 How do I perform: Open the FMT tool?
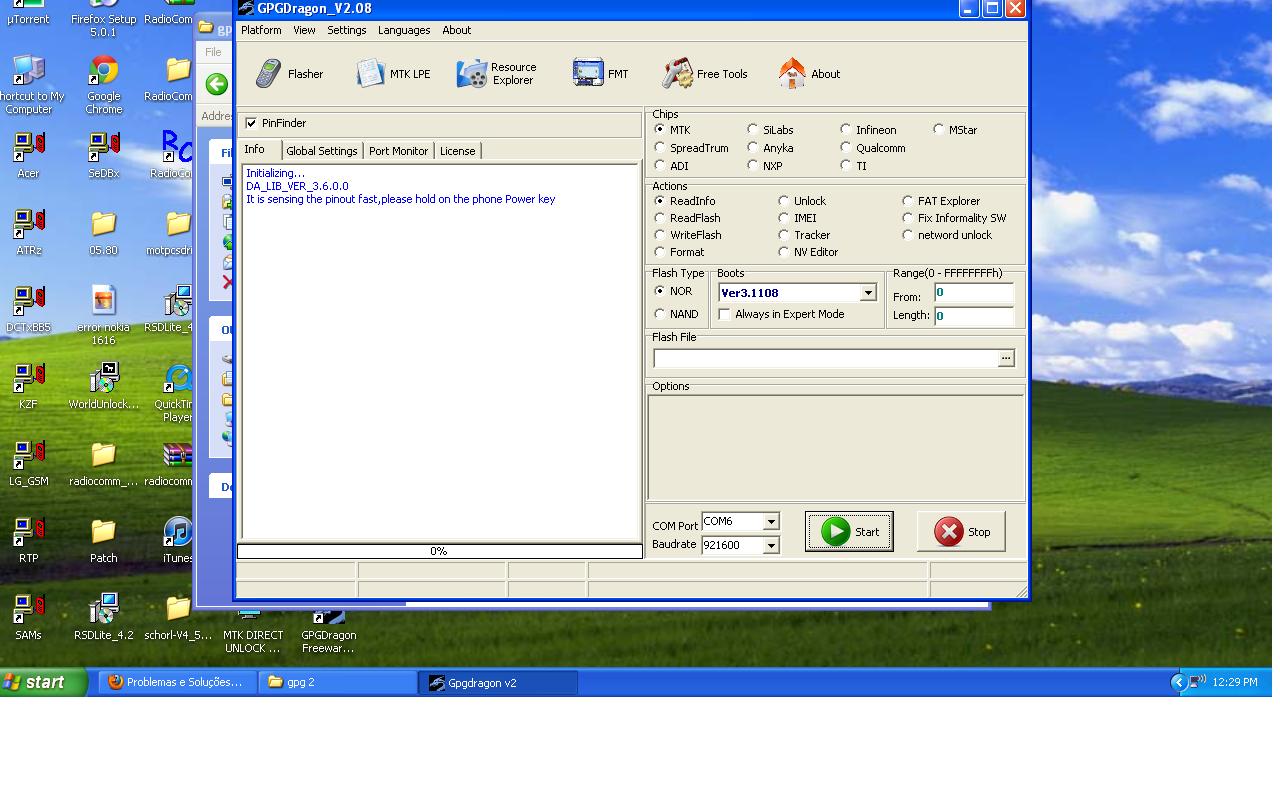[601, 74]
